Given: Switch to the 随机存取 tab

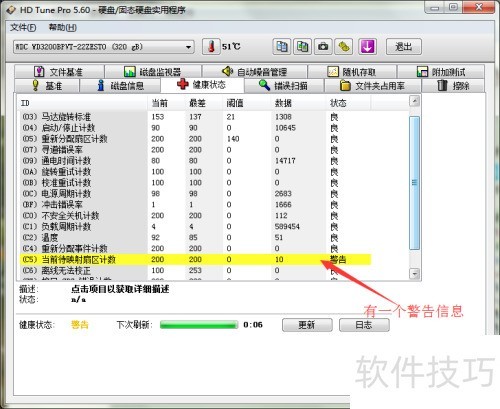Looking at the screenshot, I should coord(352,72).
